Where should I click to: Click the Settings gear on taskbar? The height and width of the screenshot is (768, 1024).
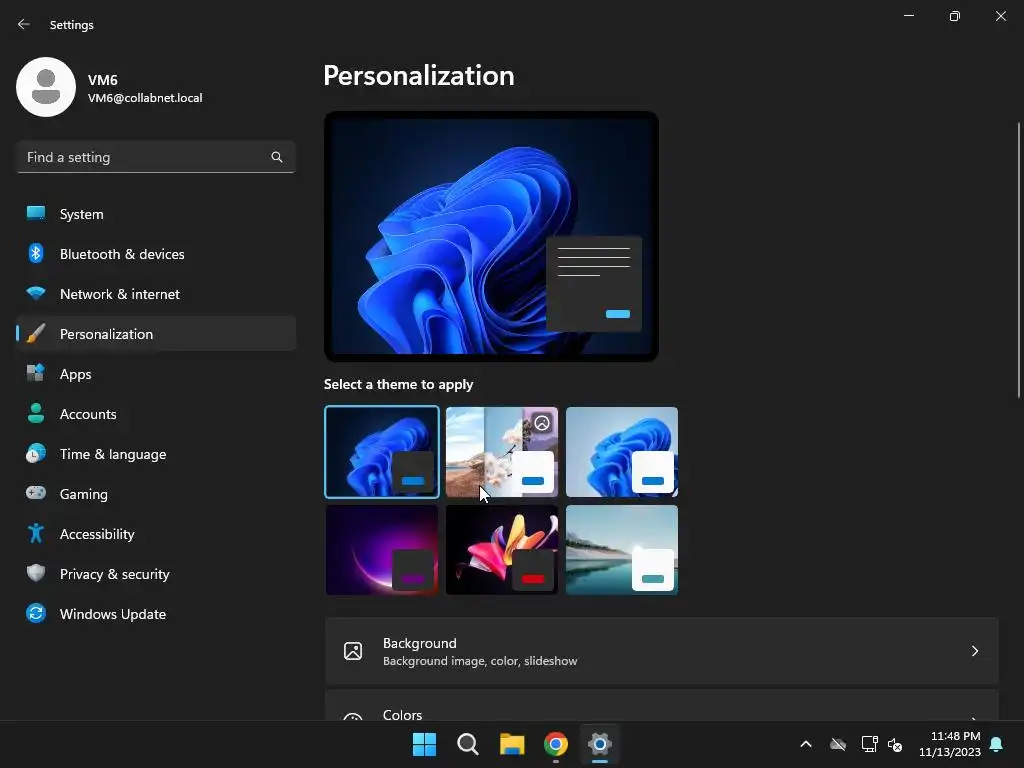[600, 744]
